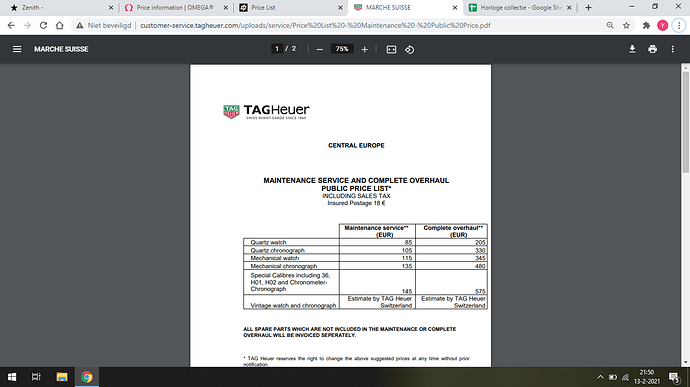The width and height of the screenshot is (690, 387).
Task: Click the fit to page icon
Action: coord(391,49)
